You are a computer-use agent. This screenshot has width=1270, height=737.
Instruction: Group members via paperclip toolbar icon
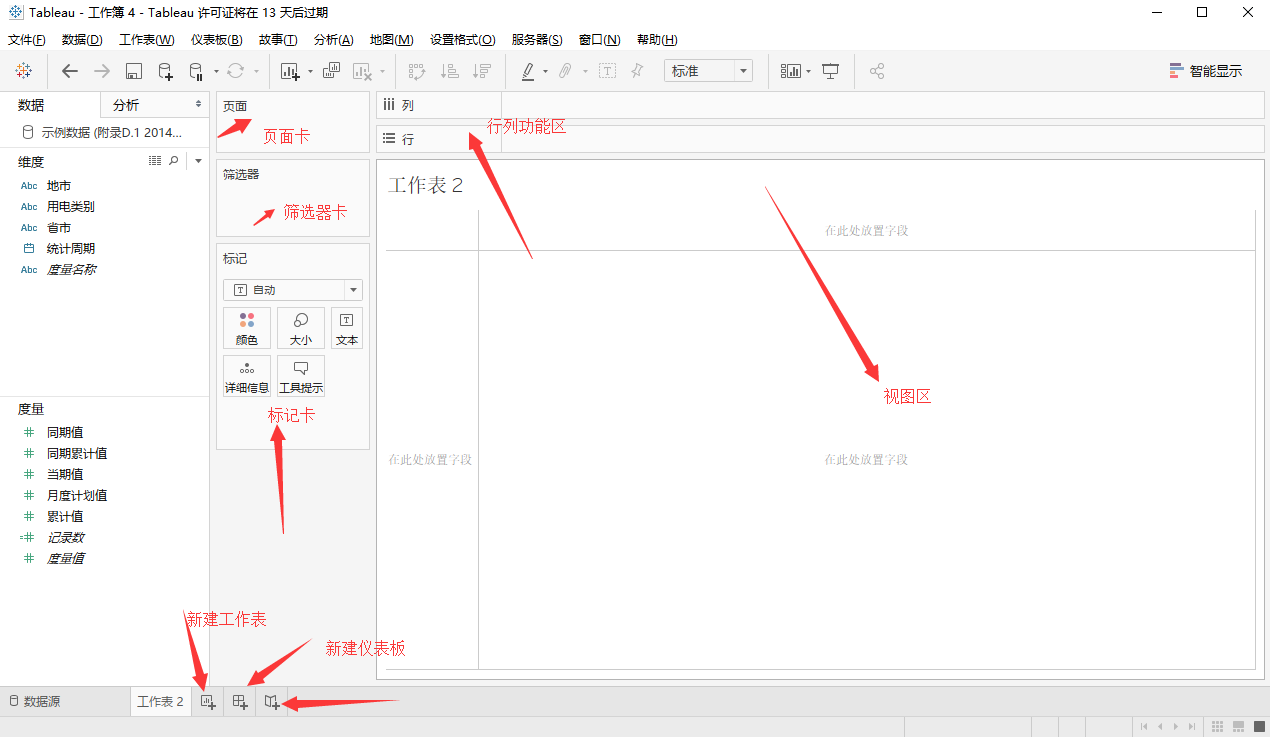pos(564,71)
